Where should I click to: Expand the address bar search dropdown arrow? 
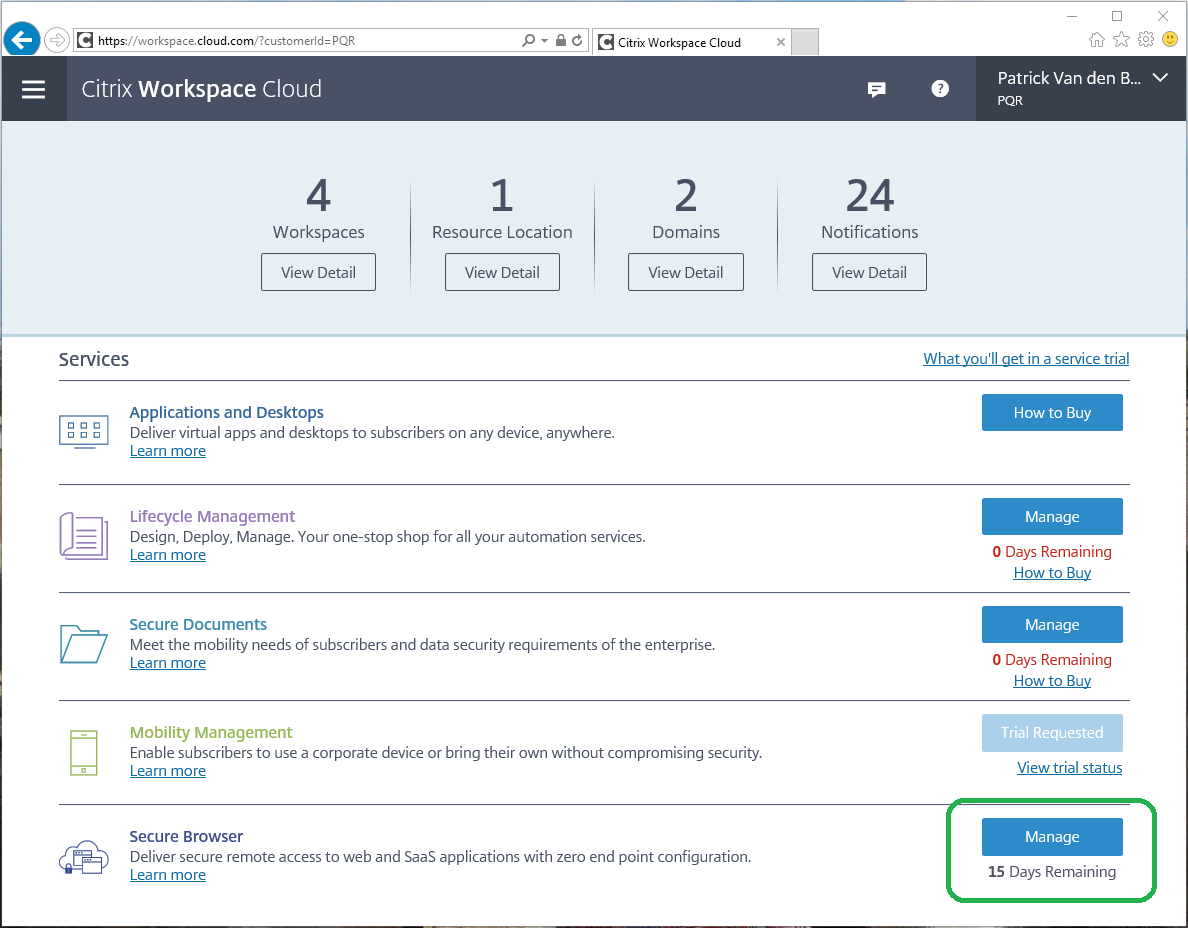click(544, 41)
